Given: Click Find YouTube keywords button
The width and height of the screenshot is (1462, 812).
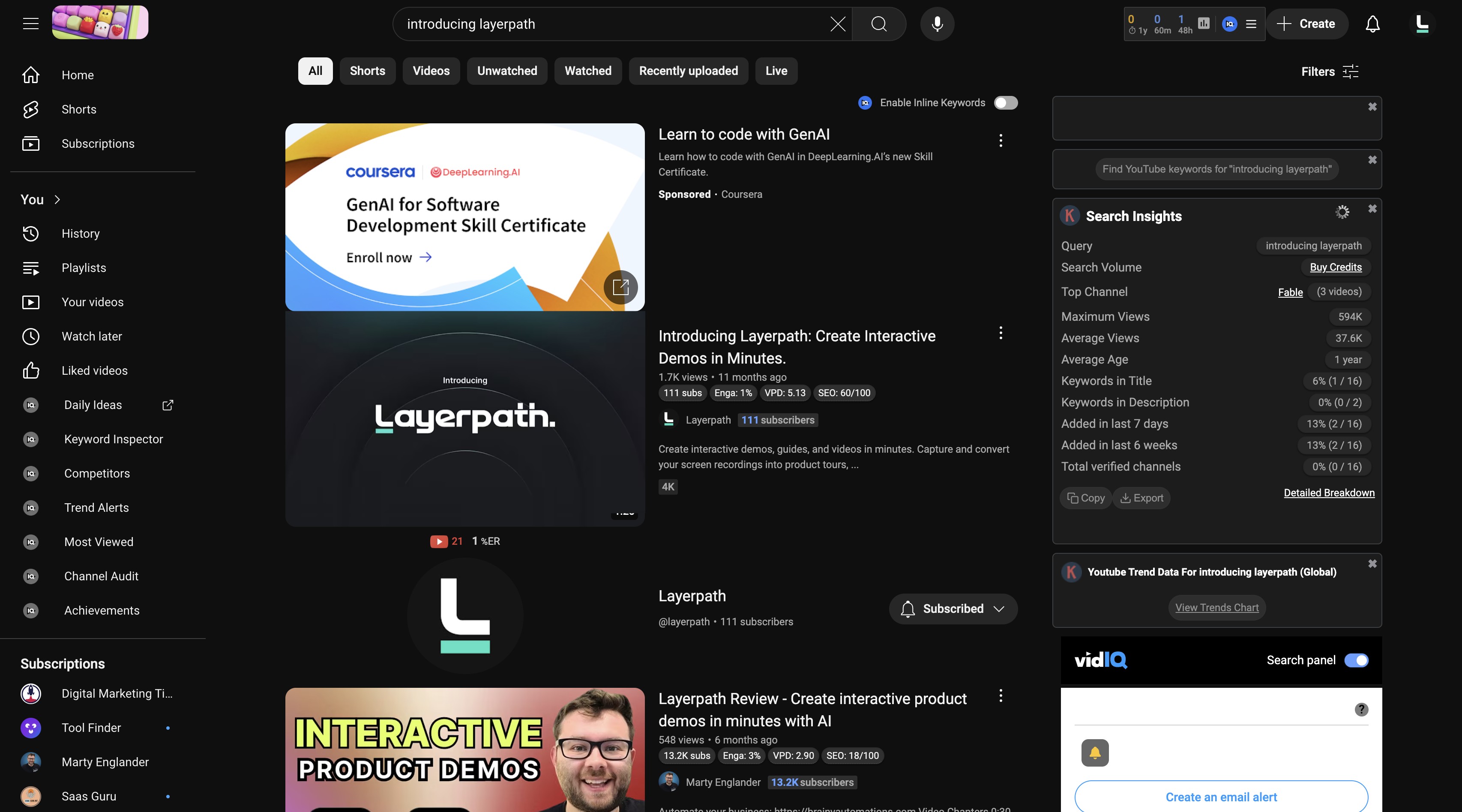Looking at the screenshot, I should [1216, 169].
